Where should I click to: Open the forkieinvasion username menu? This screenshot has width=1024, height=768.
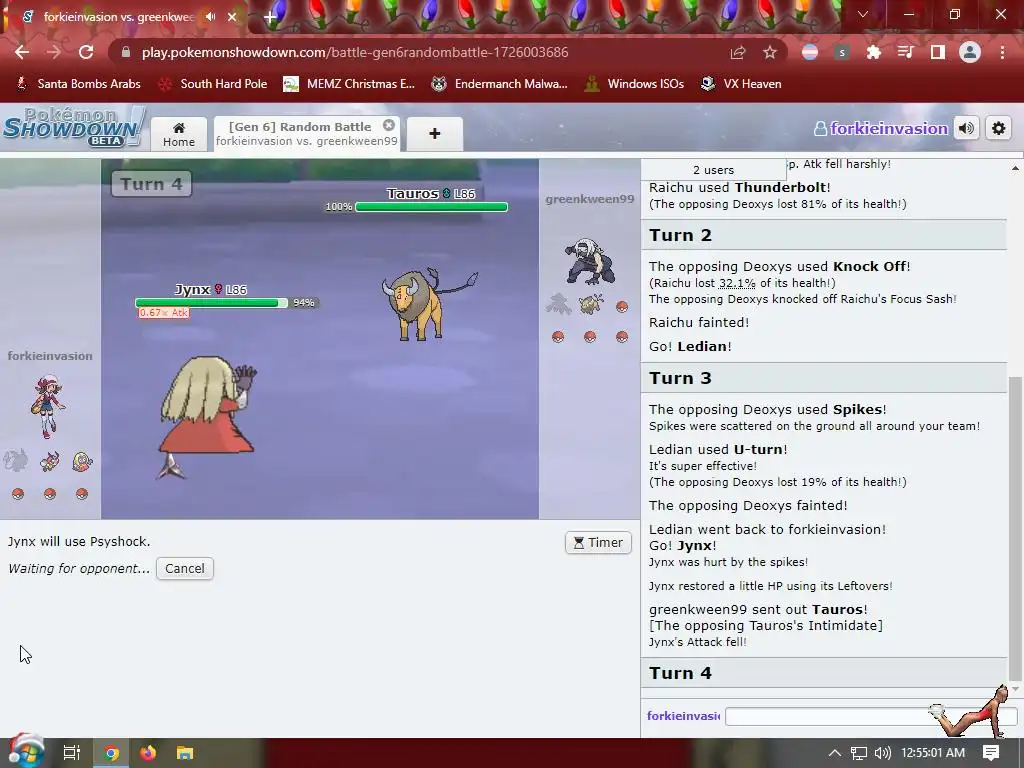click(881, 129)
